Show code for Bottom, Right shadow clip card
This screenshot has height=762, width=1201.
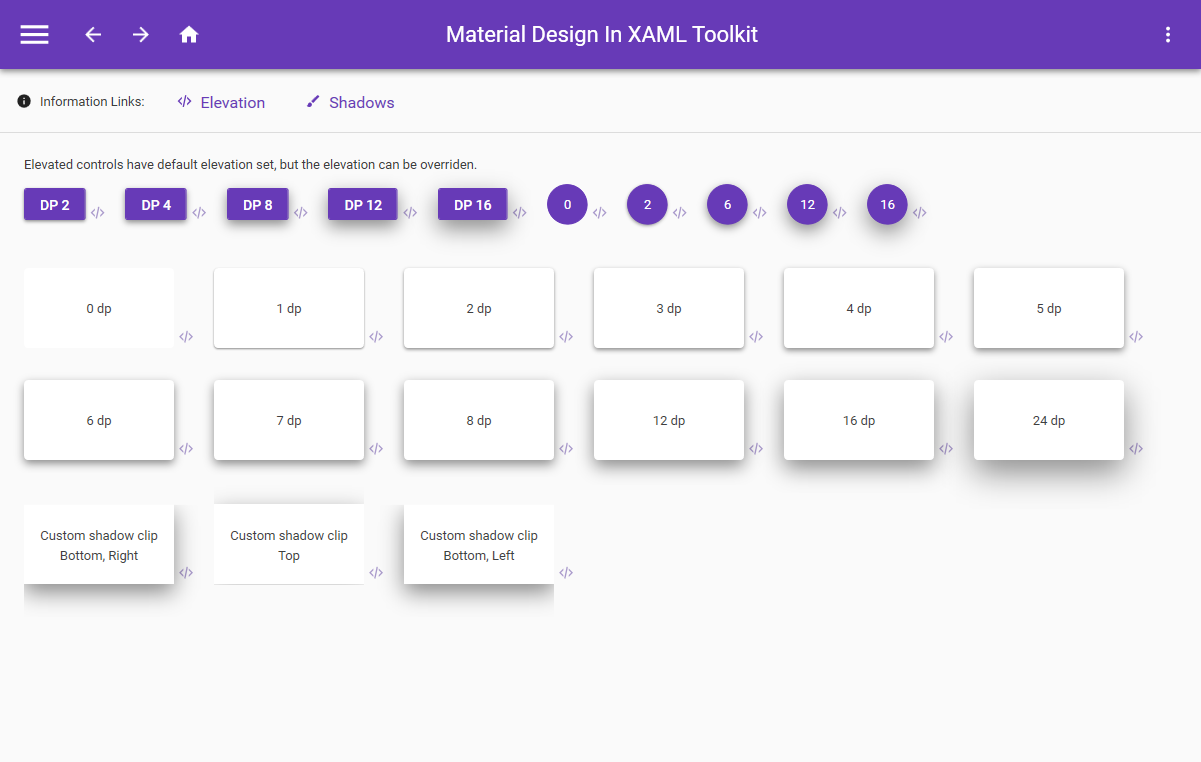(x=186, y=573)
